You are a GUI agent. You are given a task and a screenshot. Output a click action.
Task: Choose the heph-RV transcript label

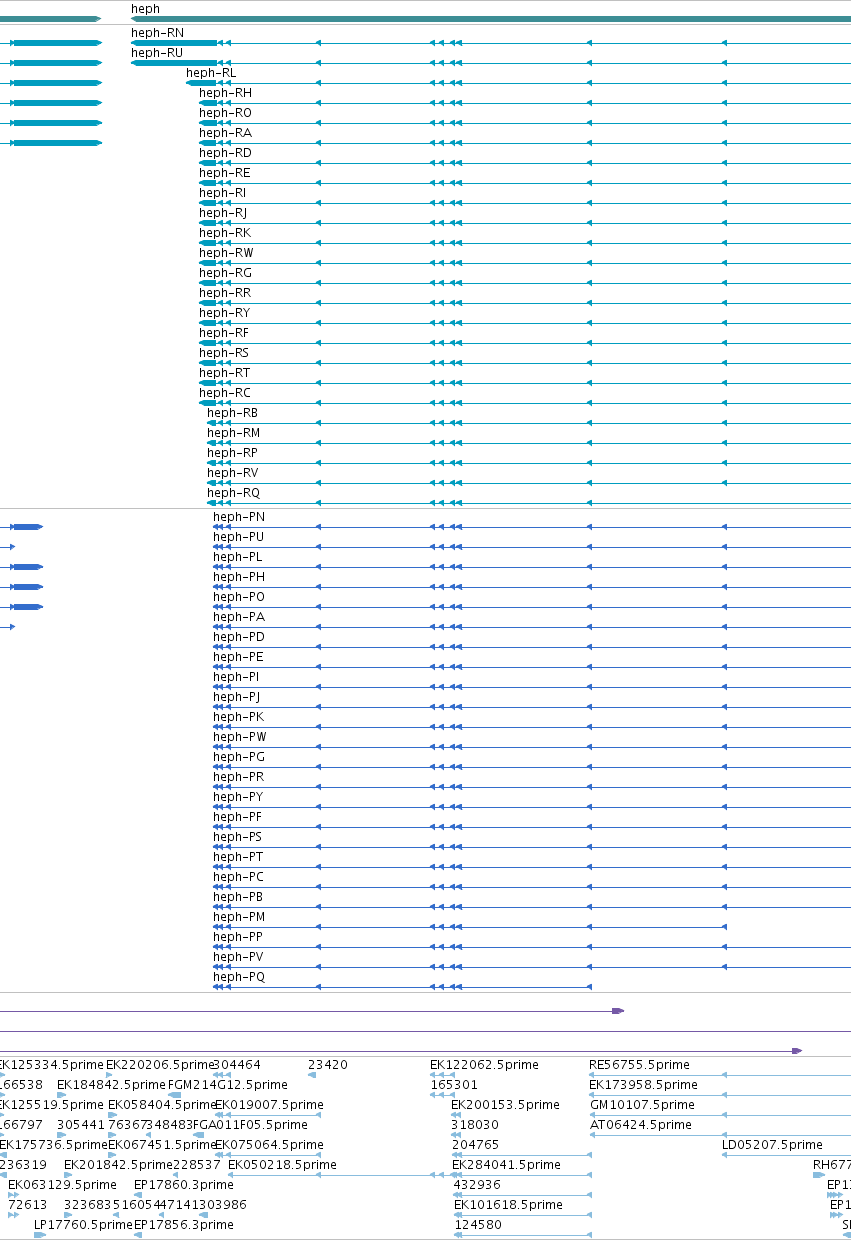pyautogui.click(x=232, y=473)
